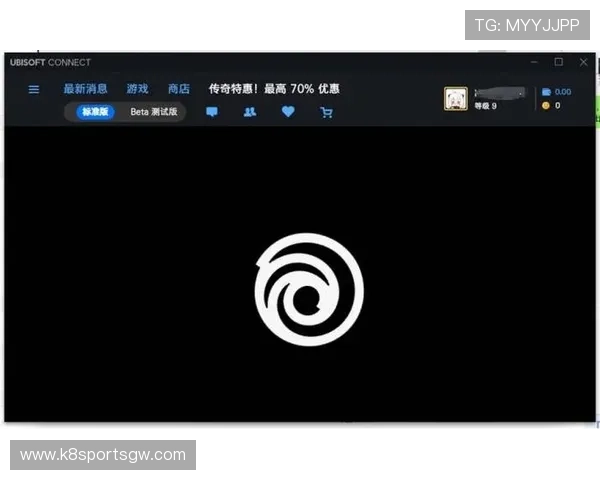Click the gold Ubisoft coin icon
600x480 pixels.
coord(545,105)
